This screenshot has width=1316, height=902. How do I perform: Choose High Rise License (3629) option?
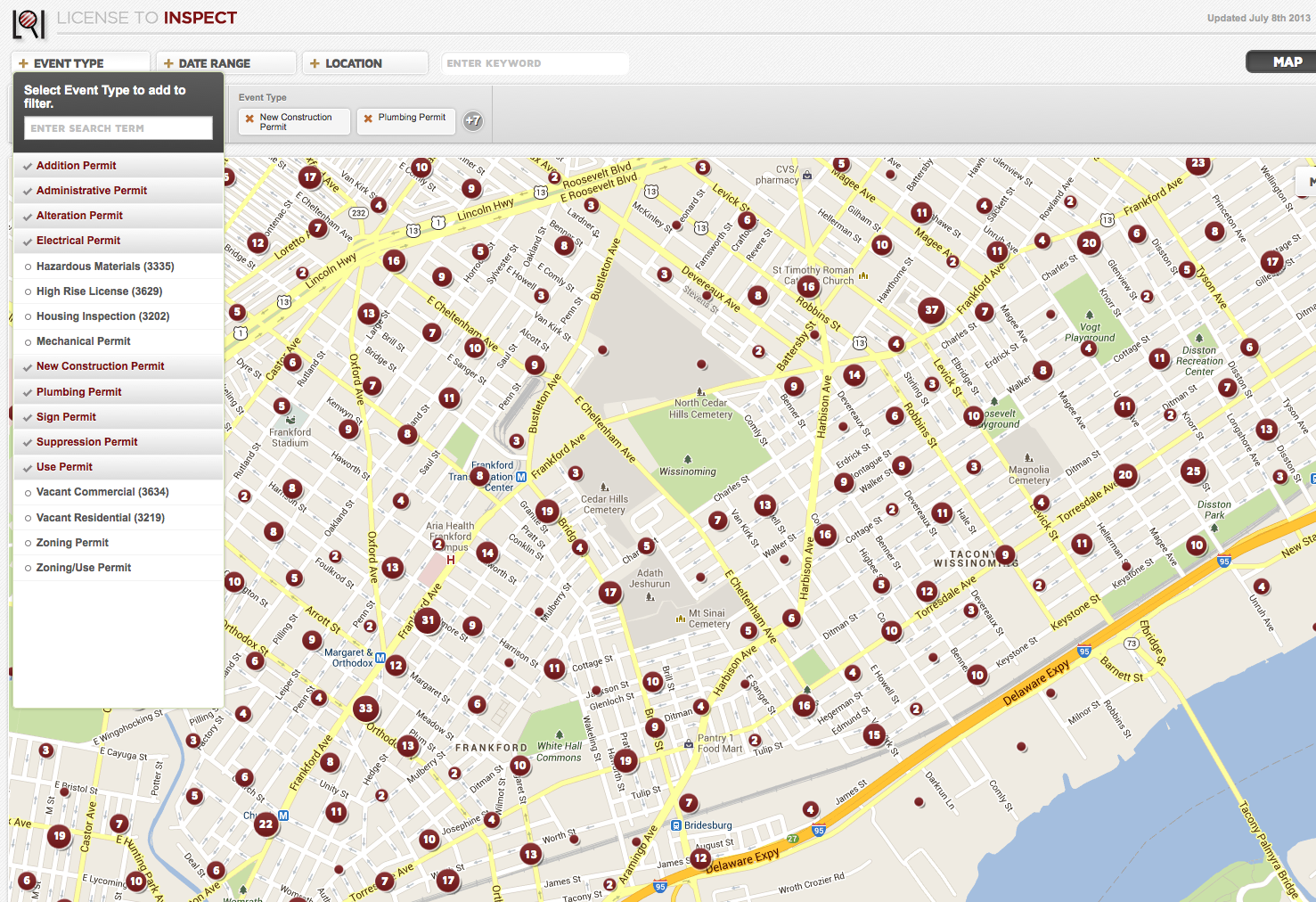click(99, 291)
